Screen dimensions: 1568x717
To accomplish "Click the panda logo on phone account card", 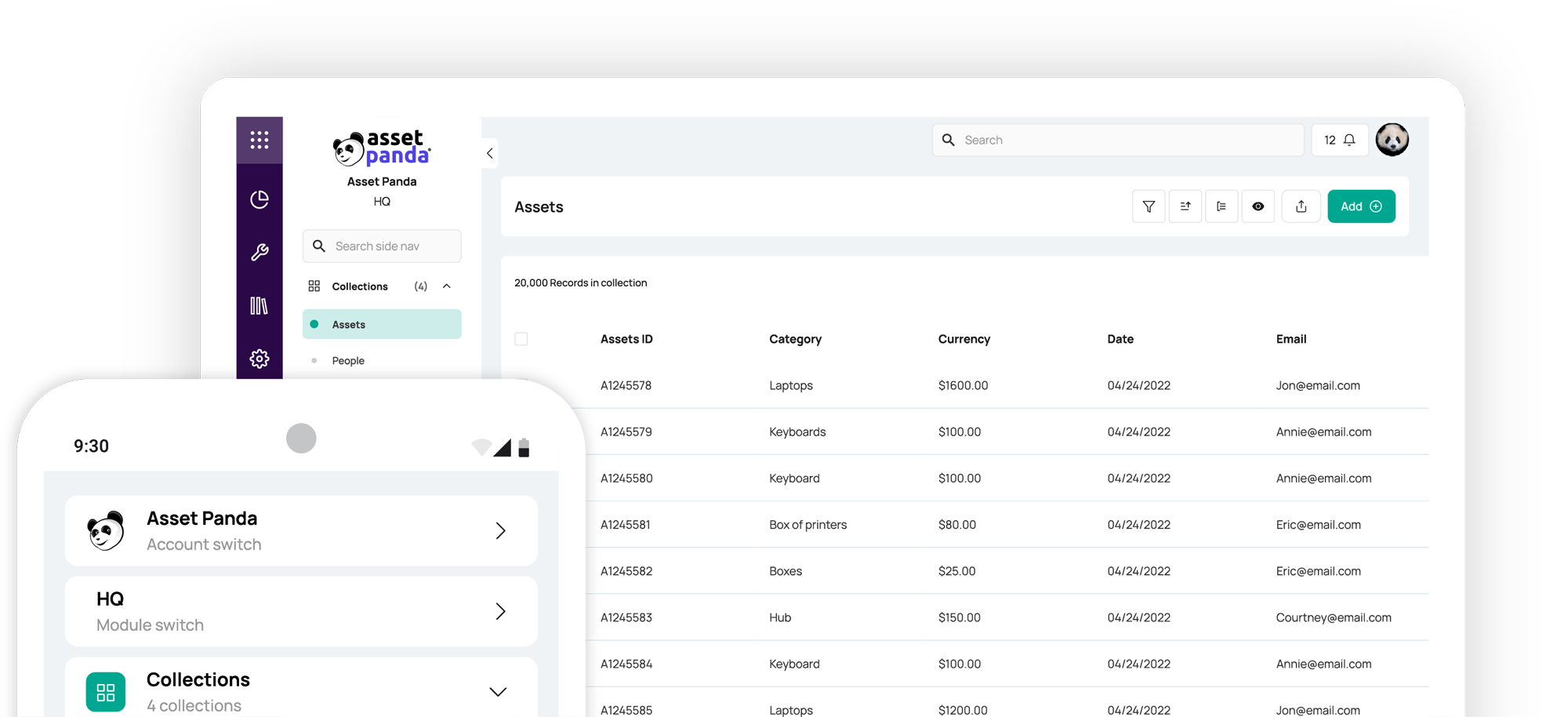I will click(x=106, y=531).
